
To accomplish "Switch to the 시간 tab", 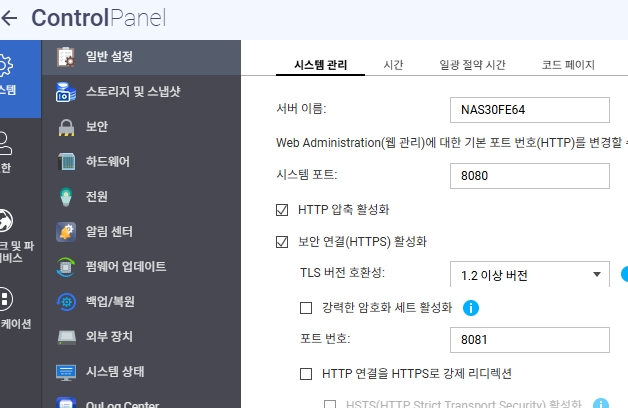I will [393, 65].
